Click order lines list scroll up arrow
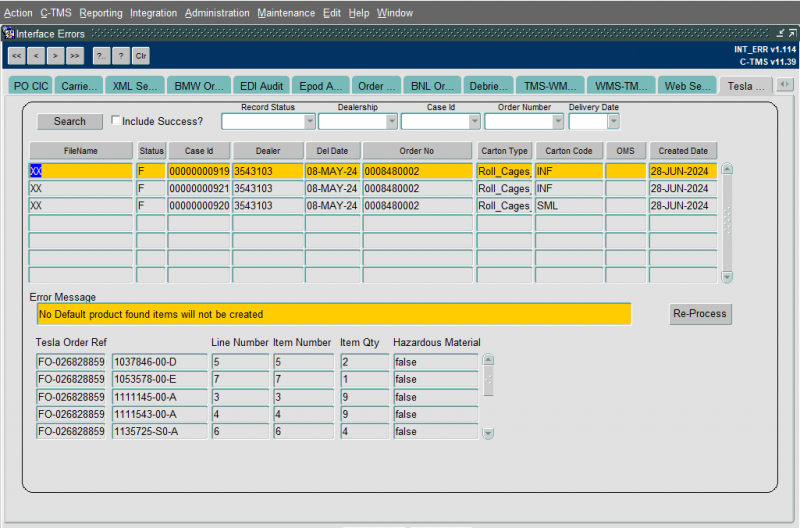This screenshot has height=528, width=800. tap(488, 360)
